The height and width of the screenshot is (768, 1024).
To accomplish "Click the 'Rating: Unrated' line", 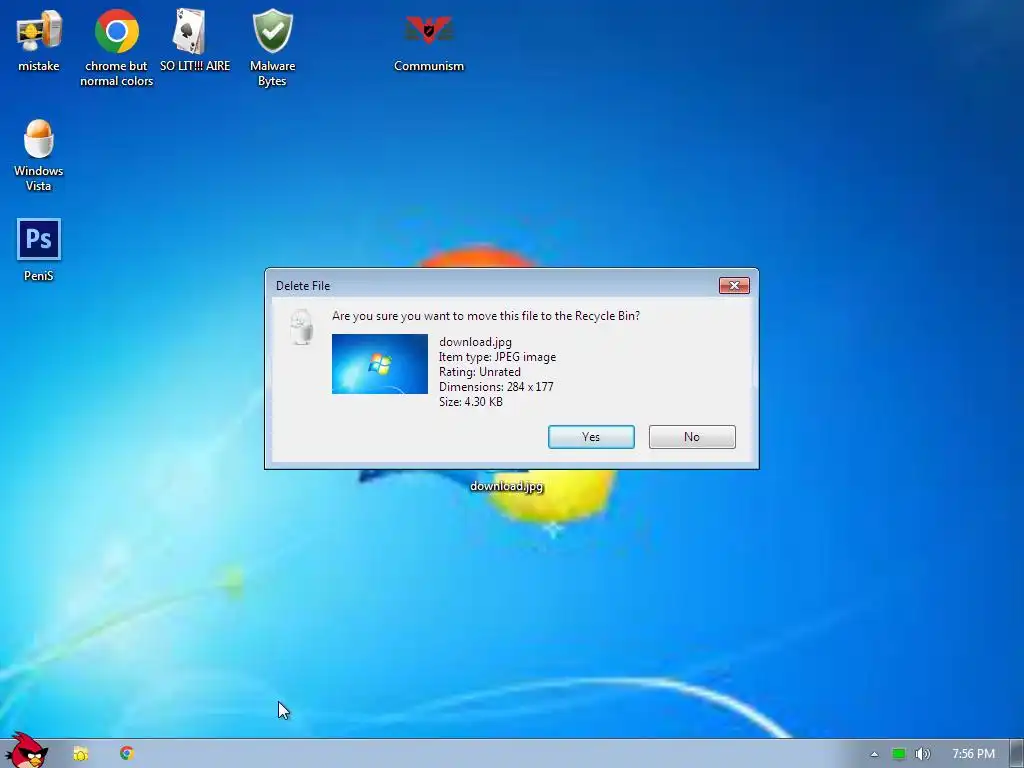I will click(x=480, y=372).
